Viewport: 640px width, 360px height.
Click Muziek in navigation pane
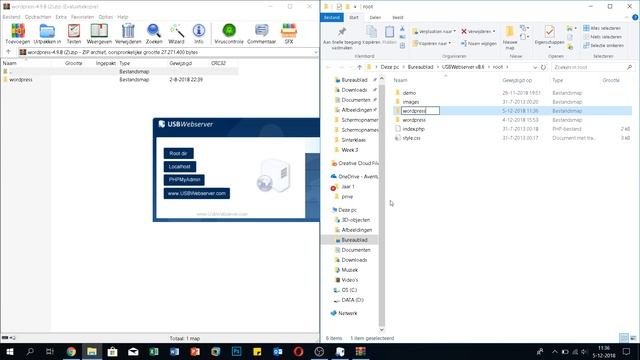tap(350, 270)
